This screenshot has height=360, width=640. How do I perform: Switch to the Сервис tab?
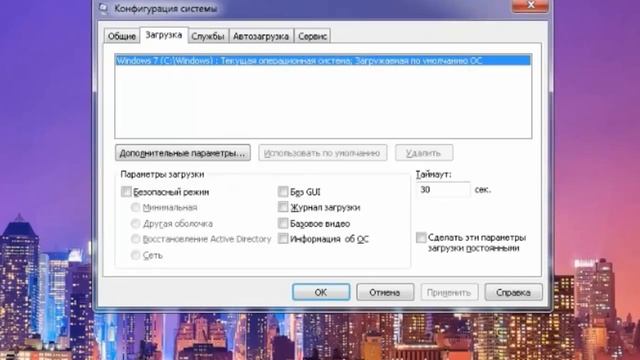coord(312,36)
